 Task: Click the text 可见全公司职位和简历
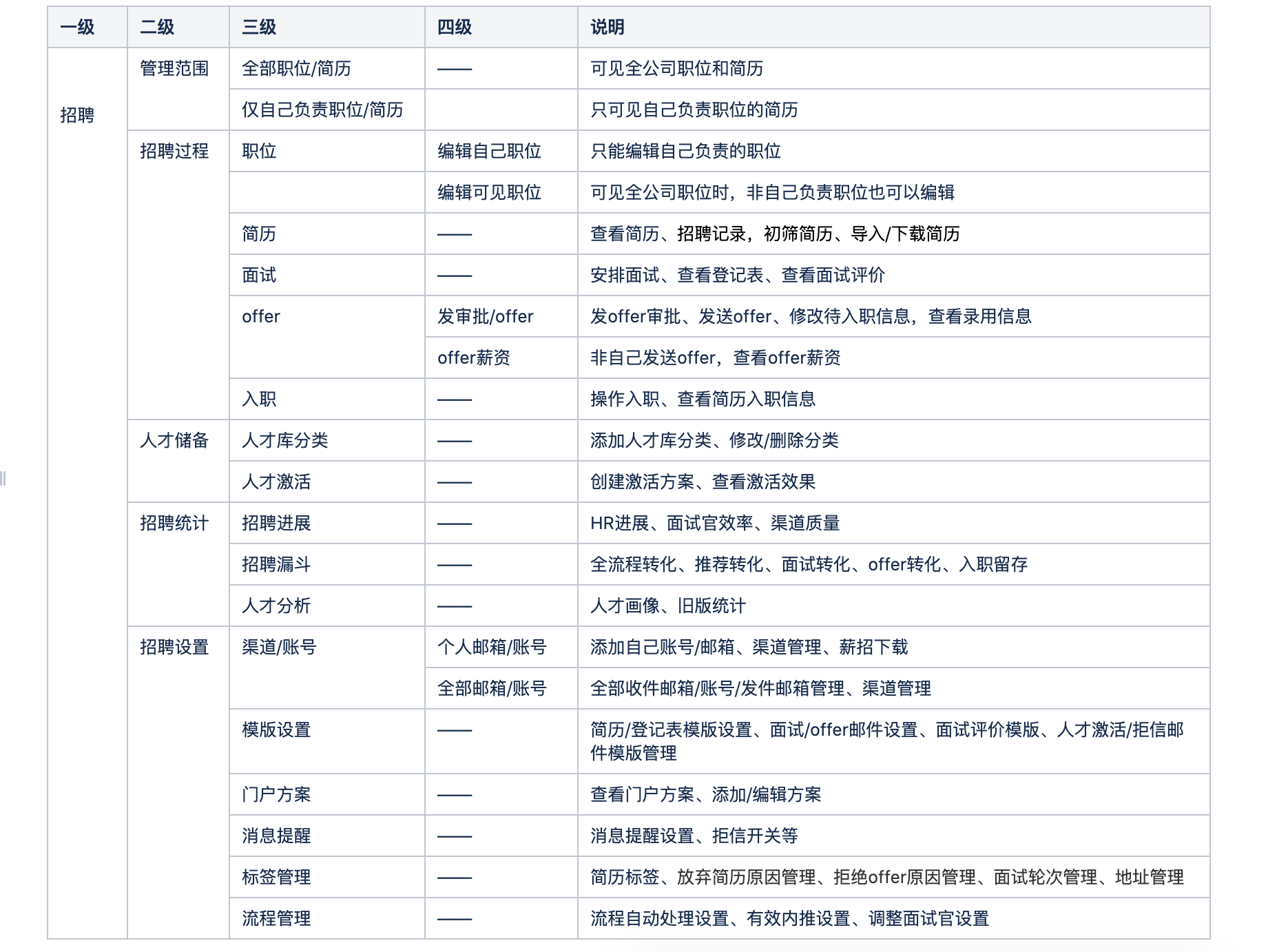point(676,69)
